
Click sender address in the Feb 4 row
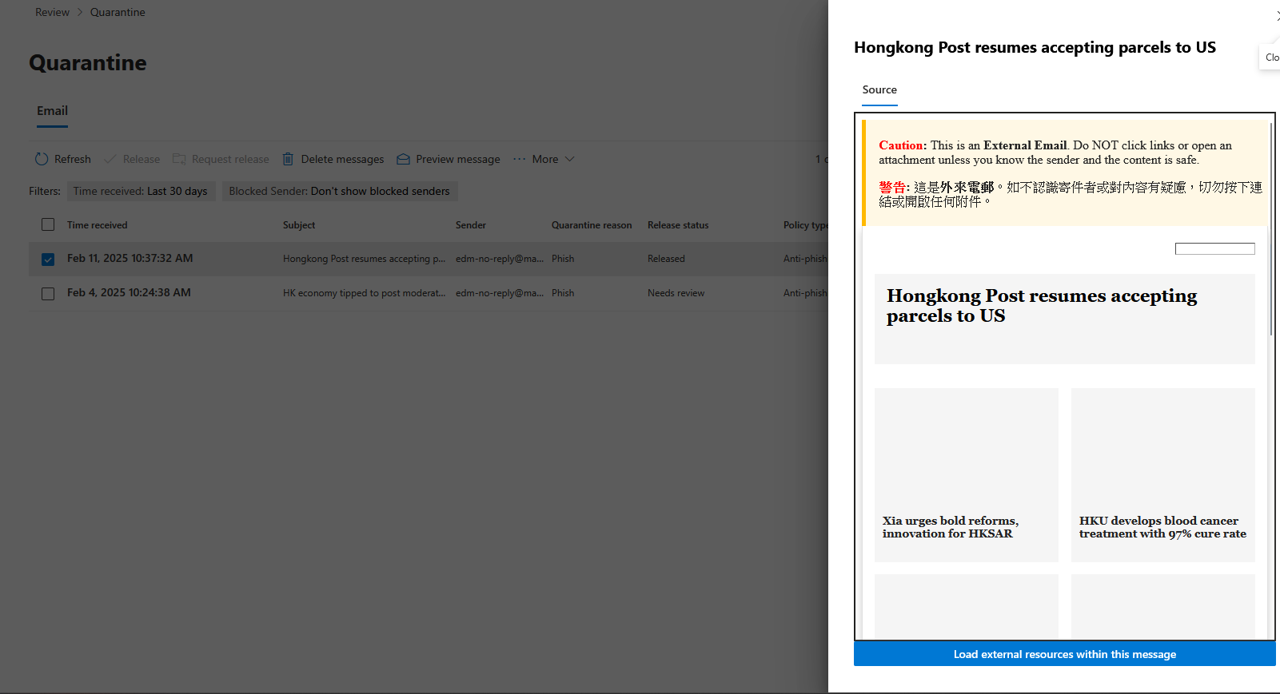point(500,293)
